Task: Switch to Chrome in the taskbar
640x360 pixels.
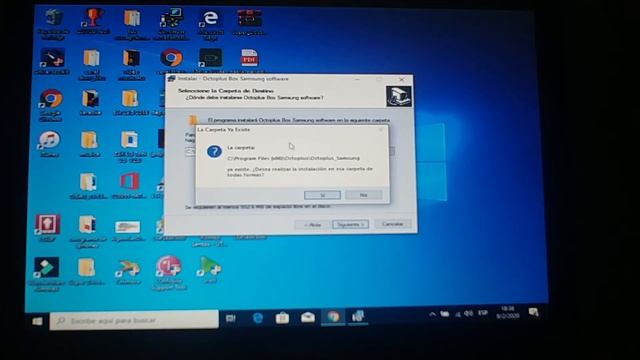Action: (x=333, y=317)
